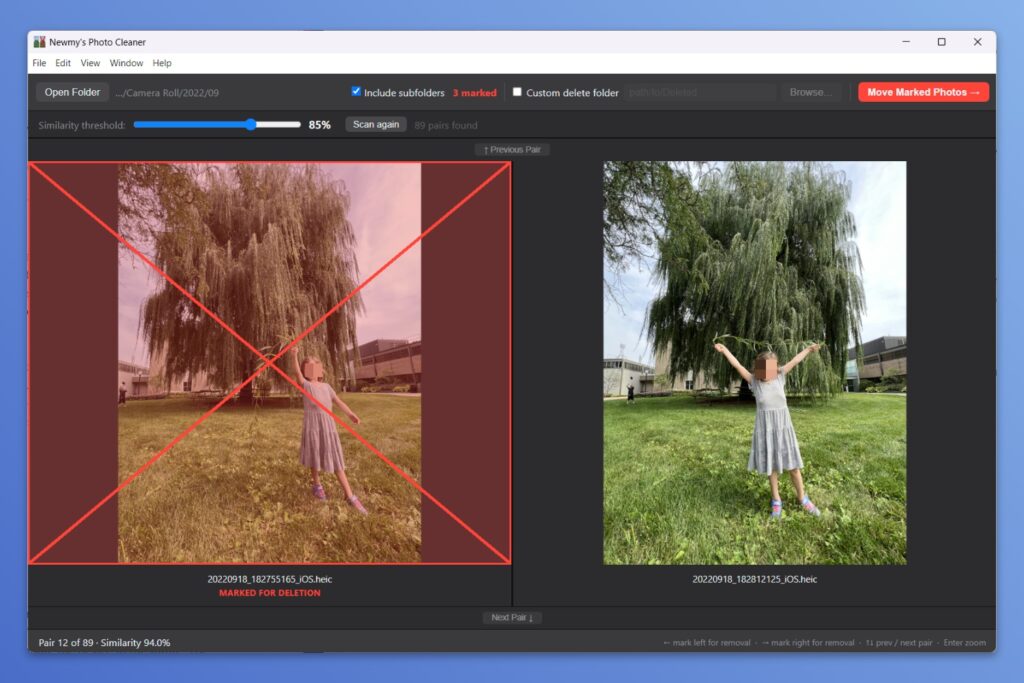Open the File menu

coord(39,63)
